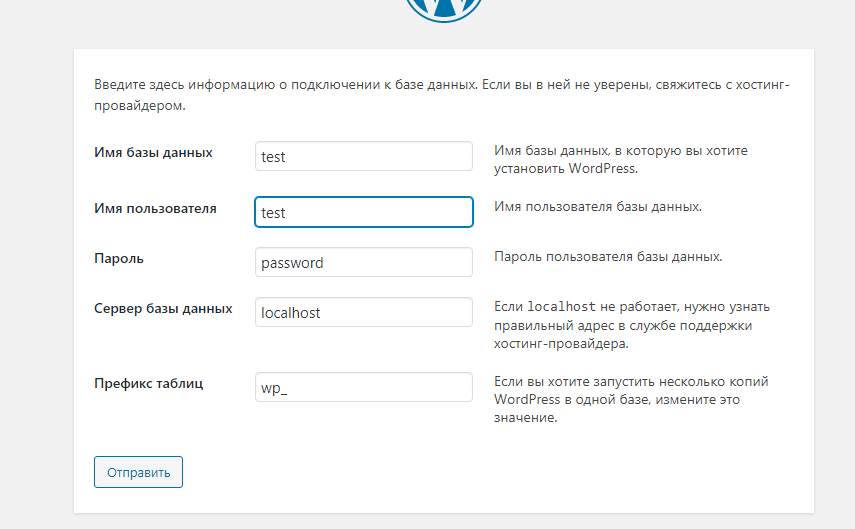Screen dimensions: 855x529
Task: Click the localhost help text description
Action: click(x=632, y=325)
